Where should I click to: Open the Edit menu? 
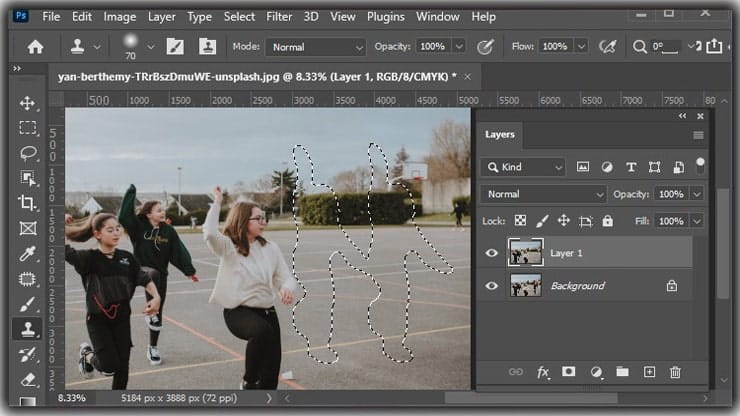pos(82,17)
